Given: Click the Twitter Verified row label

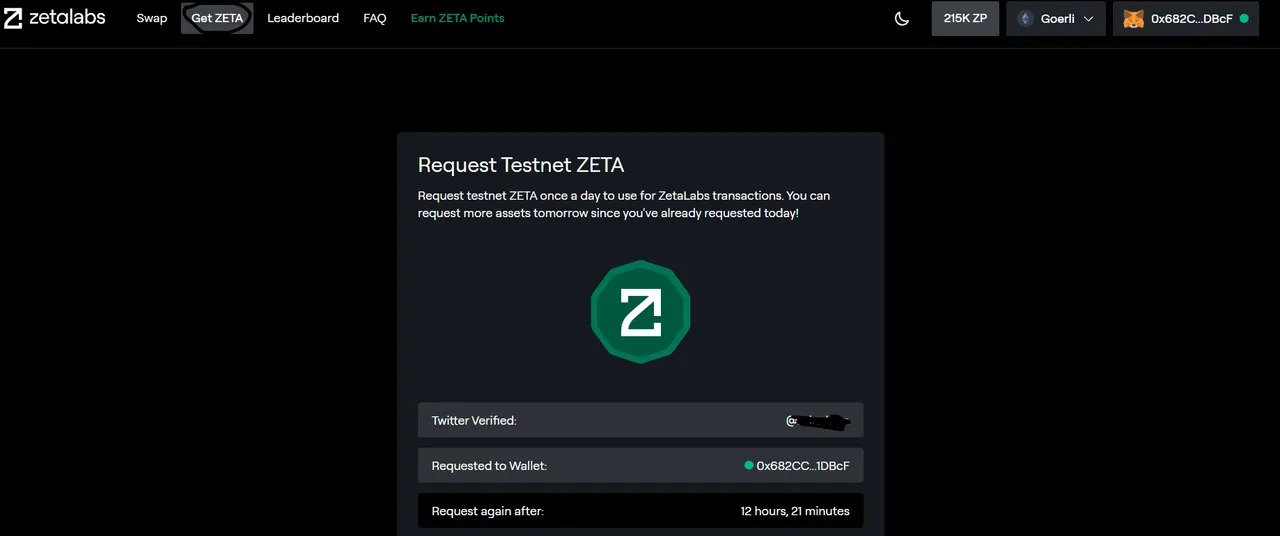Looking at the screenshot, I should [474, 421].
